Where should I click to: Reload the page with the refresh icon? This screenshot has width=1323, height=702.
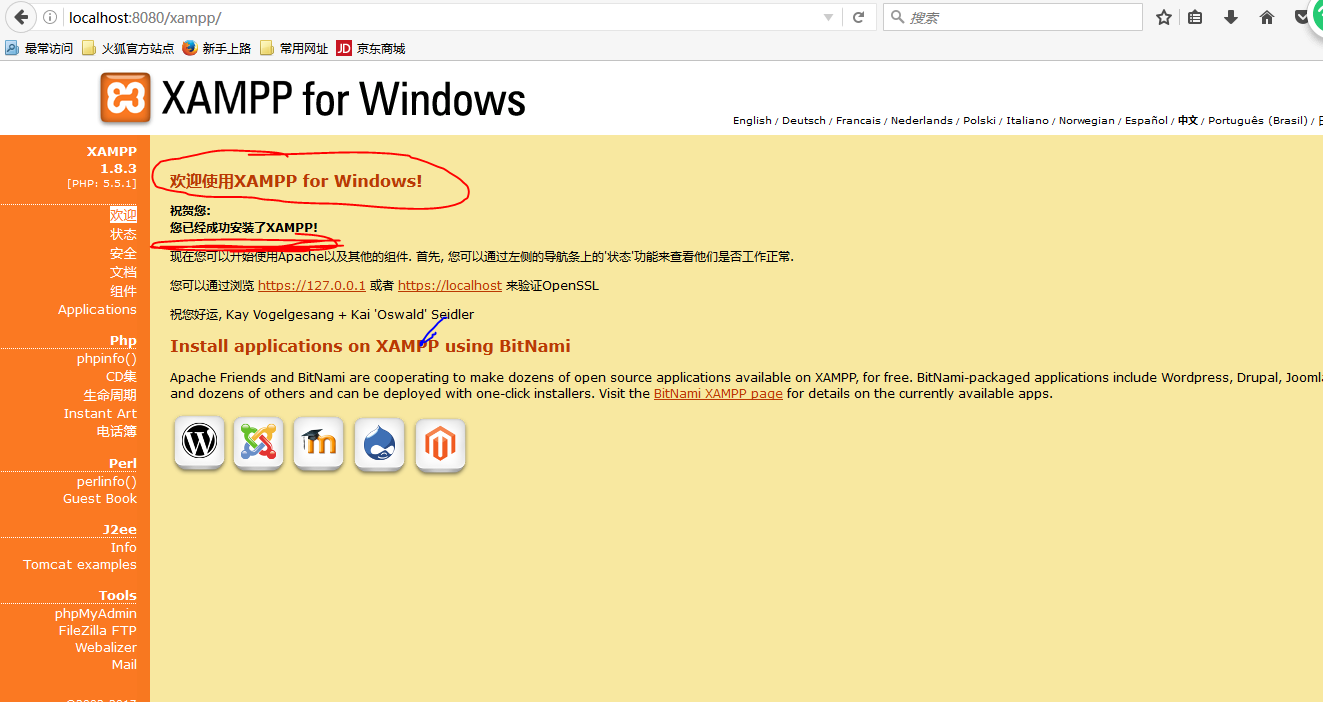[x=858, y=18]
